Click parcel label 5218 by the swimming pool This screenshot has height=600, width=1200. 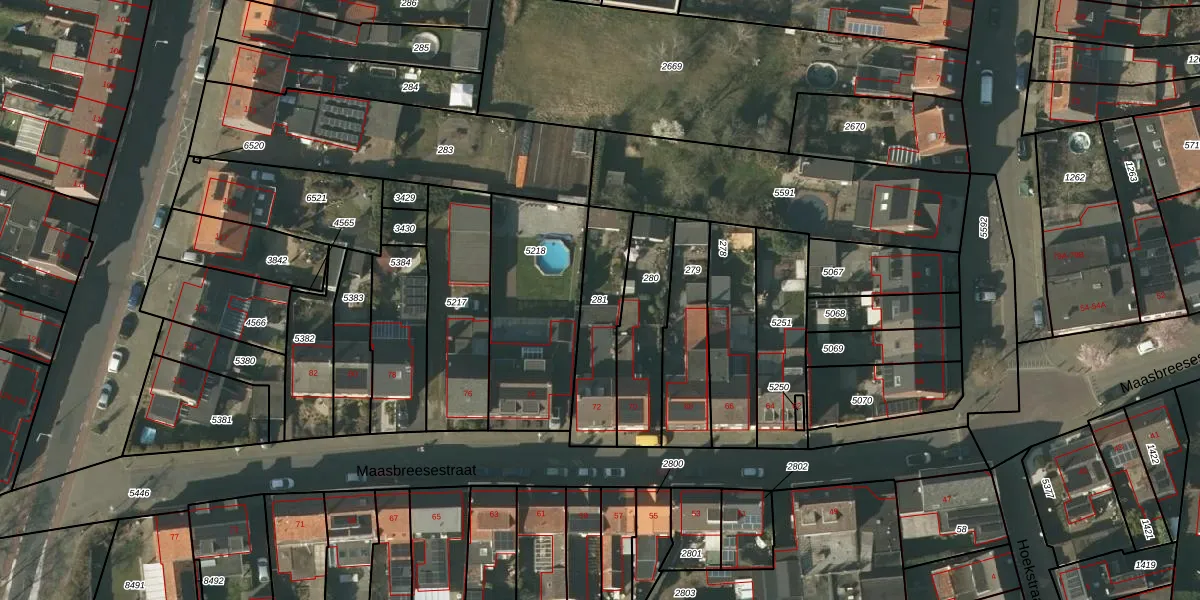pyautogui.click(x=535, y=250)
